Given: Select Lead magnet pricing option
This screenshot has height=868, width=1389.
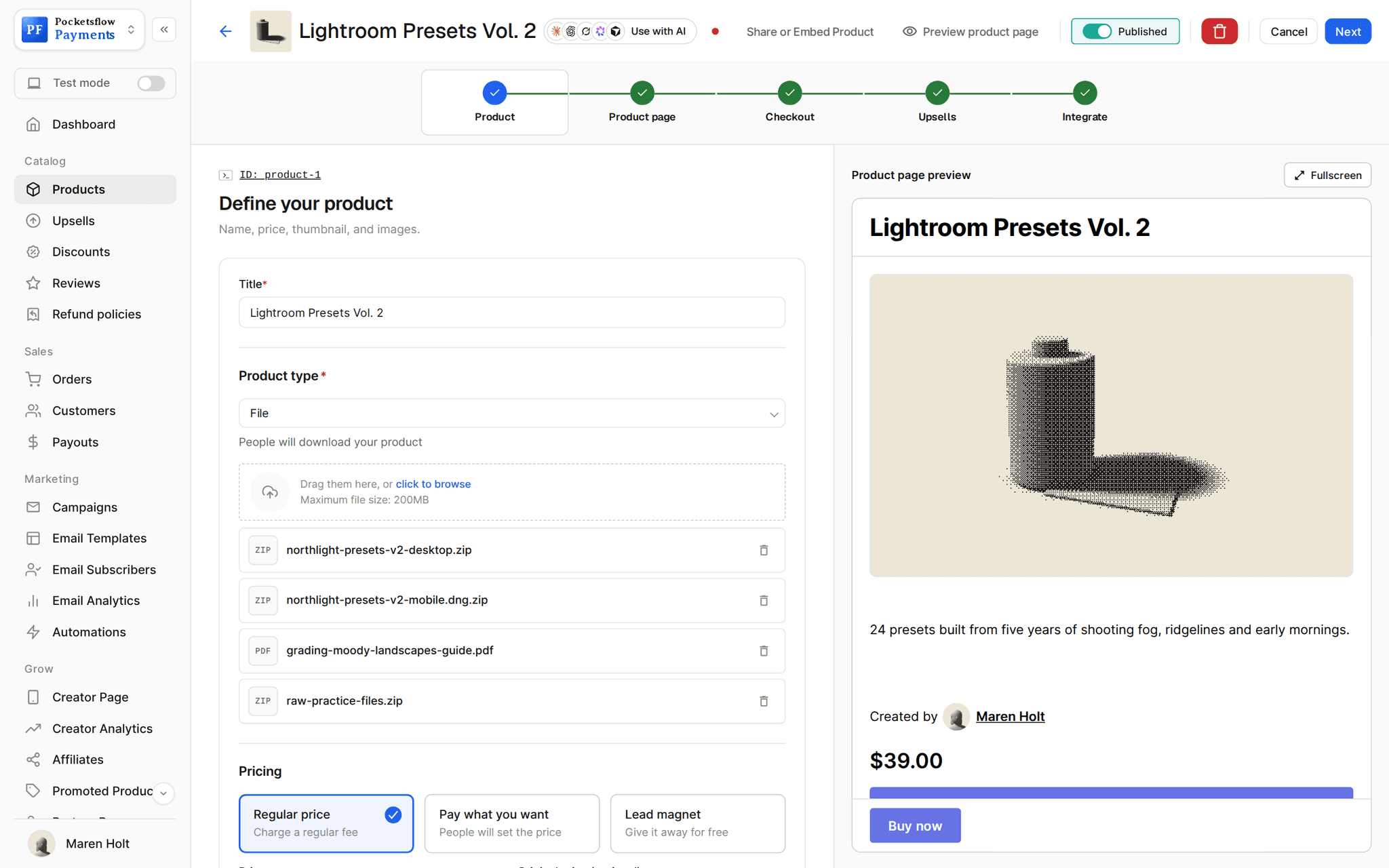Looking at the screenshot, I should pos(698,823).
